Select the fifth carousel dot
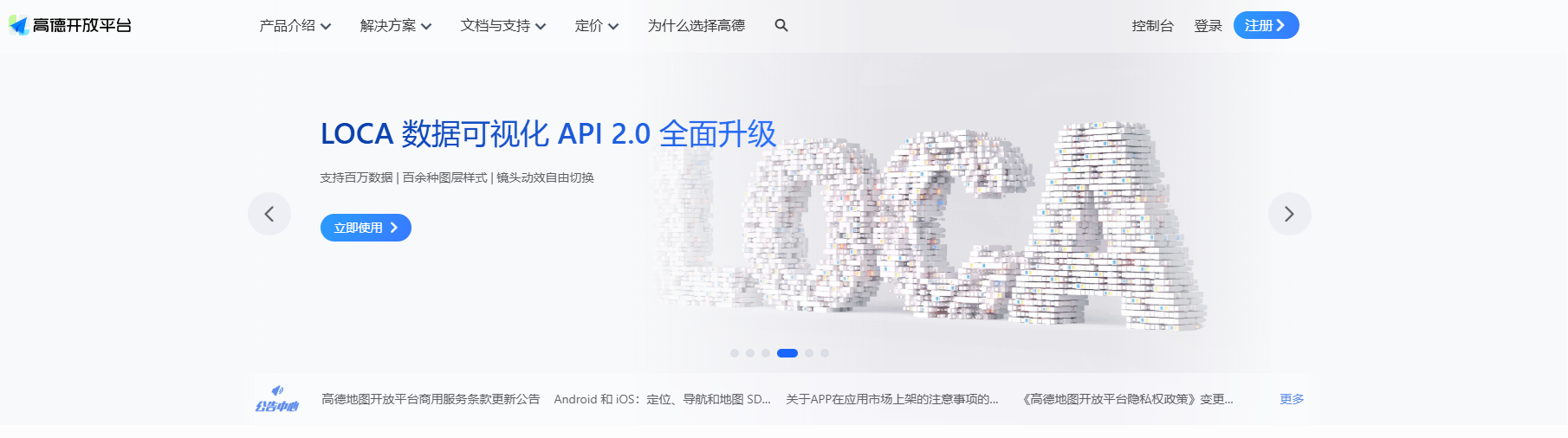This screenshot has height=438, width=1568. pyautogui.click(x=809, y=353)
